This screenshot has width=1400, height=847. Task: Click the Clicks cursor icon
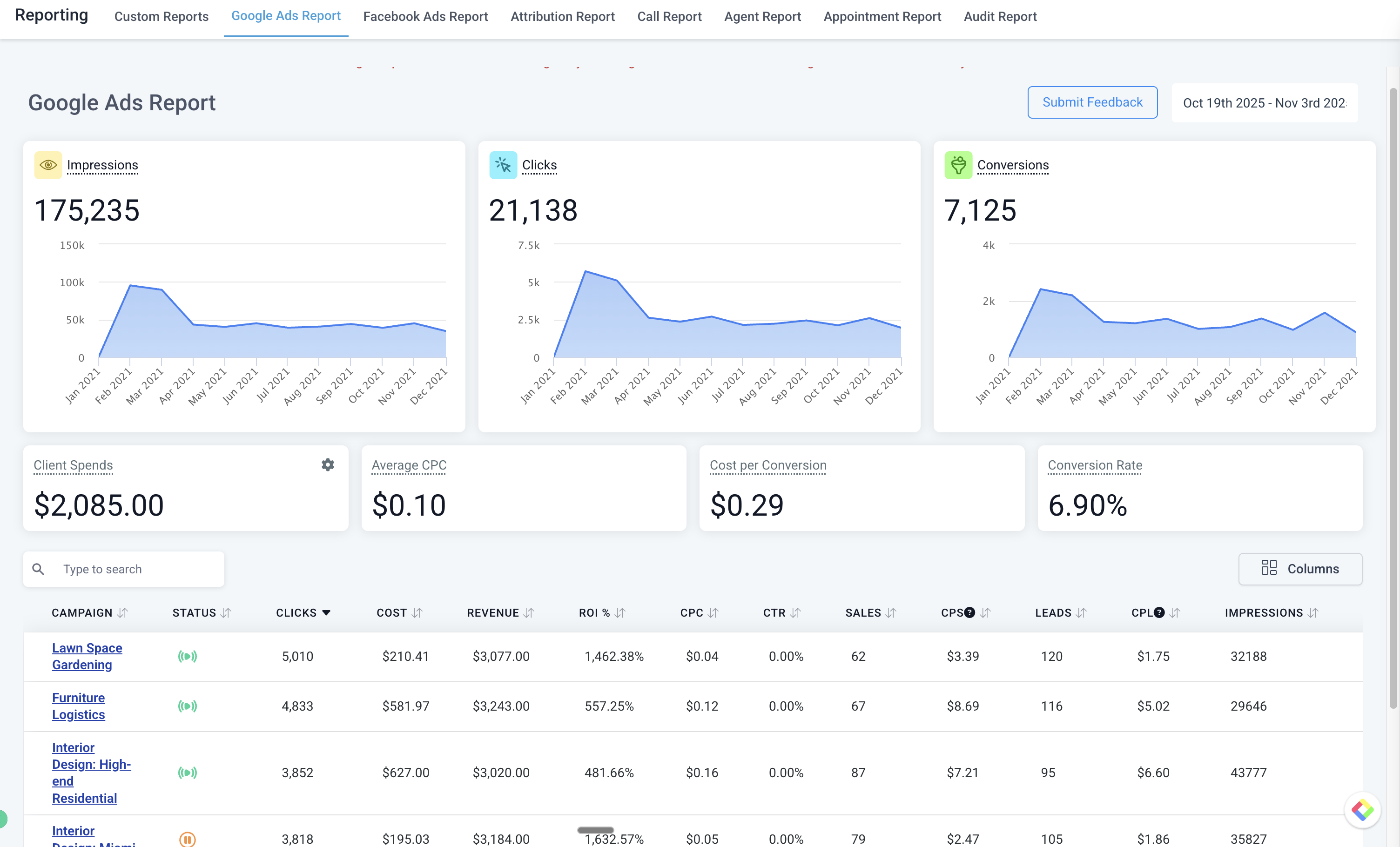[x=504, y=165]
